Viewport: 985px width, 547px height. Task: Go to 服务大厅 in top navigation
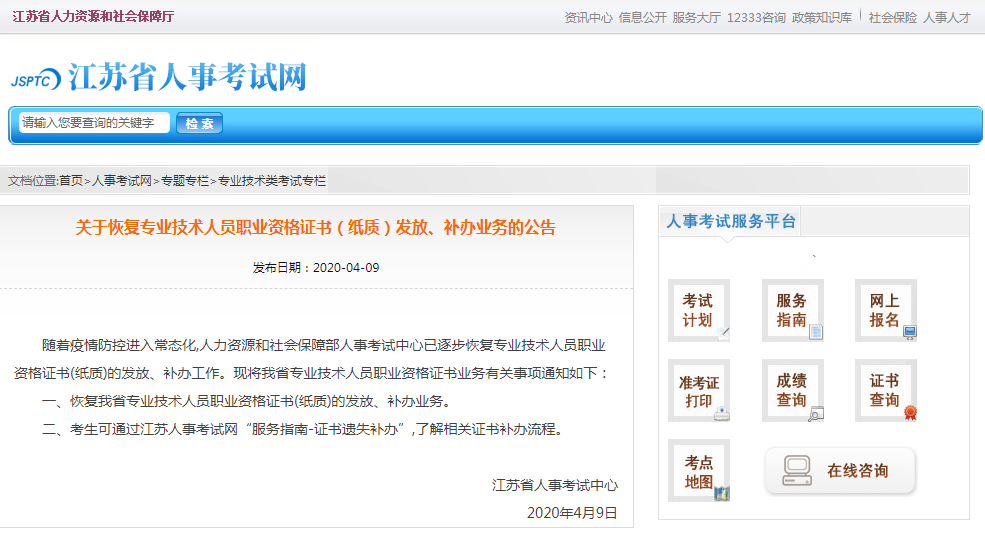pyautogui.click(x=696, y=18)
